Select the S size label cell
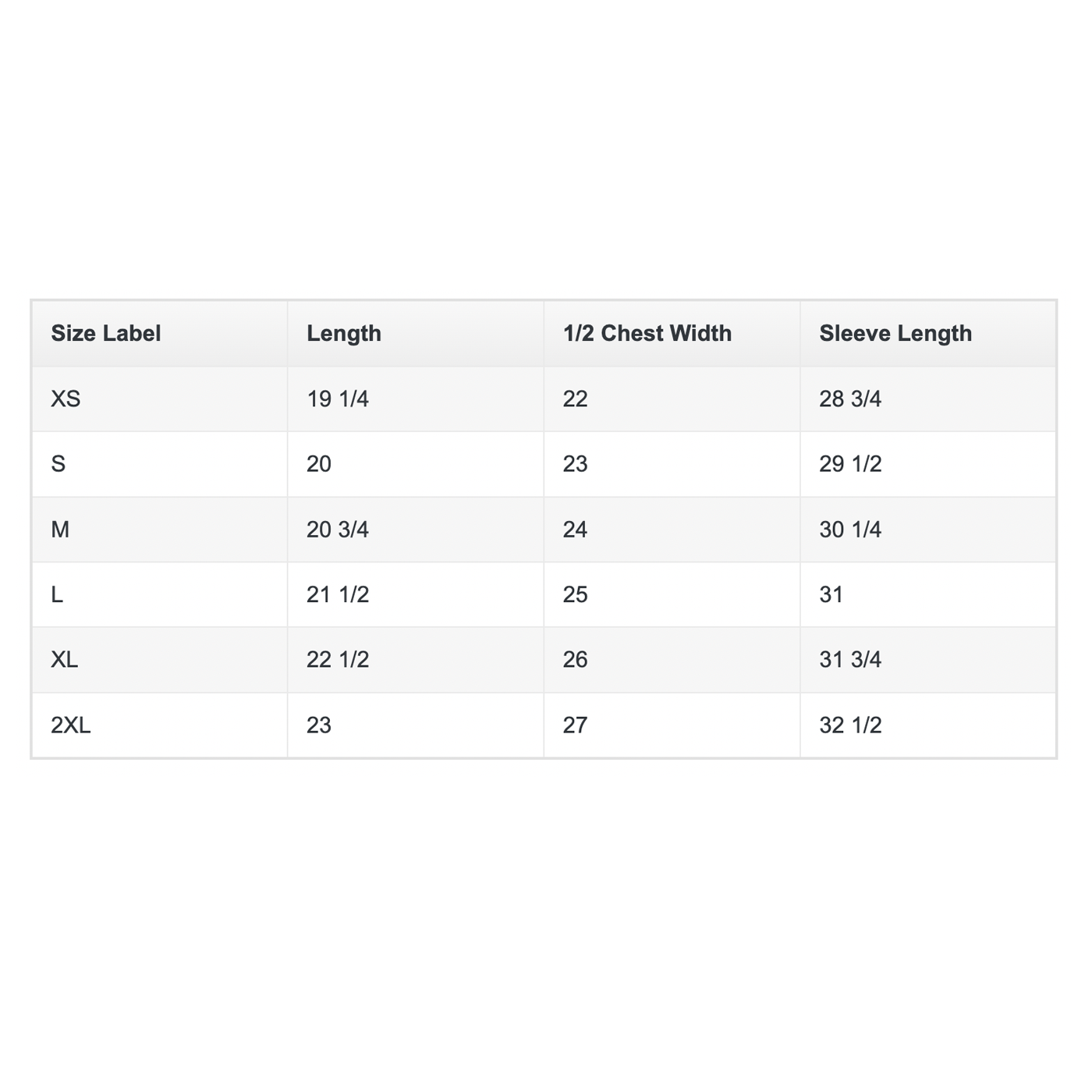The image size is (1092, 1092). pos(58,464)
